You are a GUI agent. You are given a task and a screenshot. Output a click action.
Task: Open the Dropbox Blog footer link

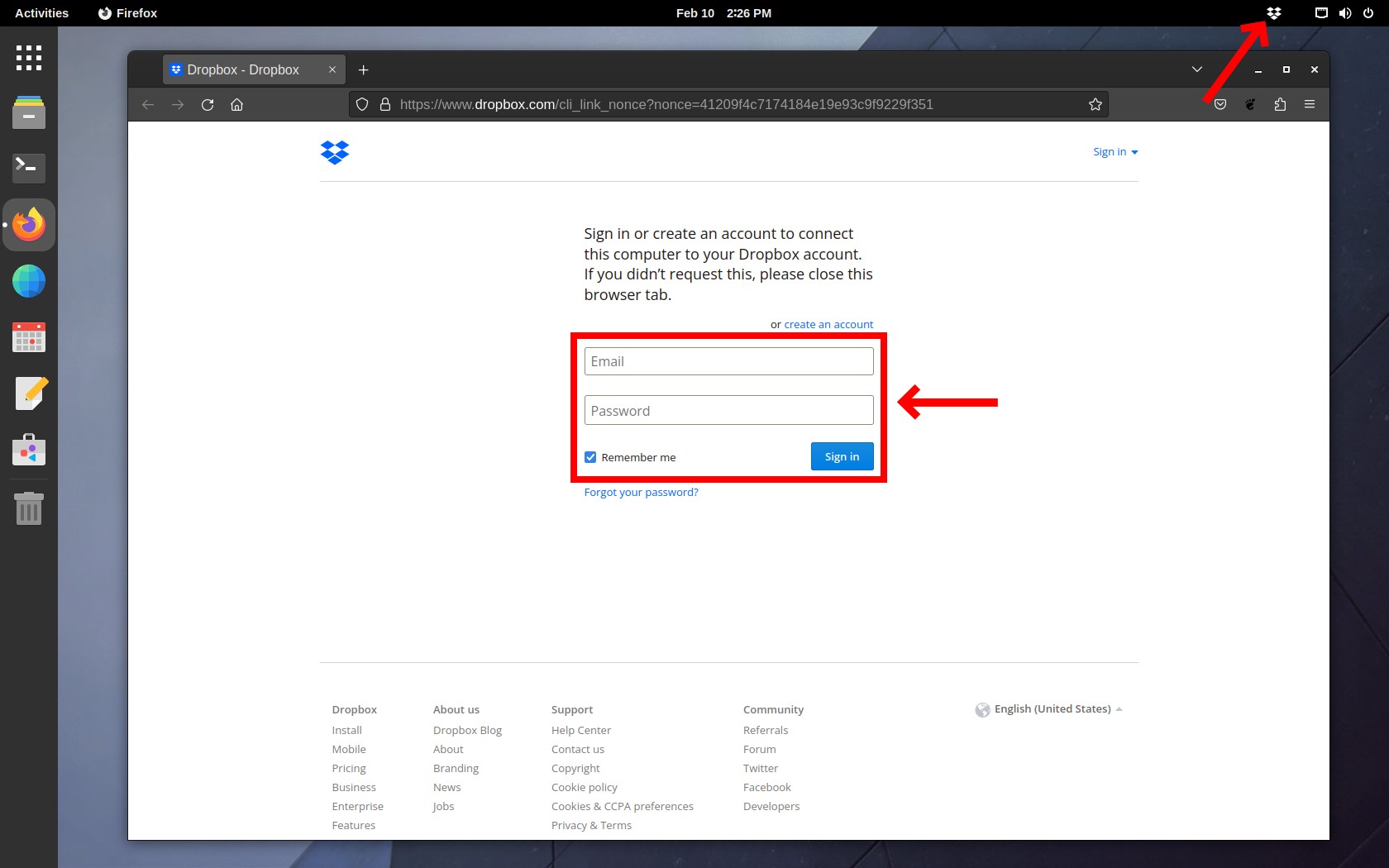coord(467,731)
